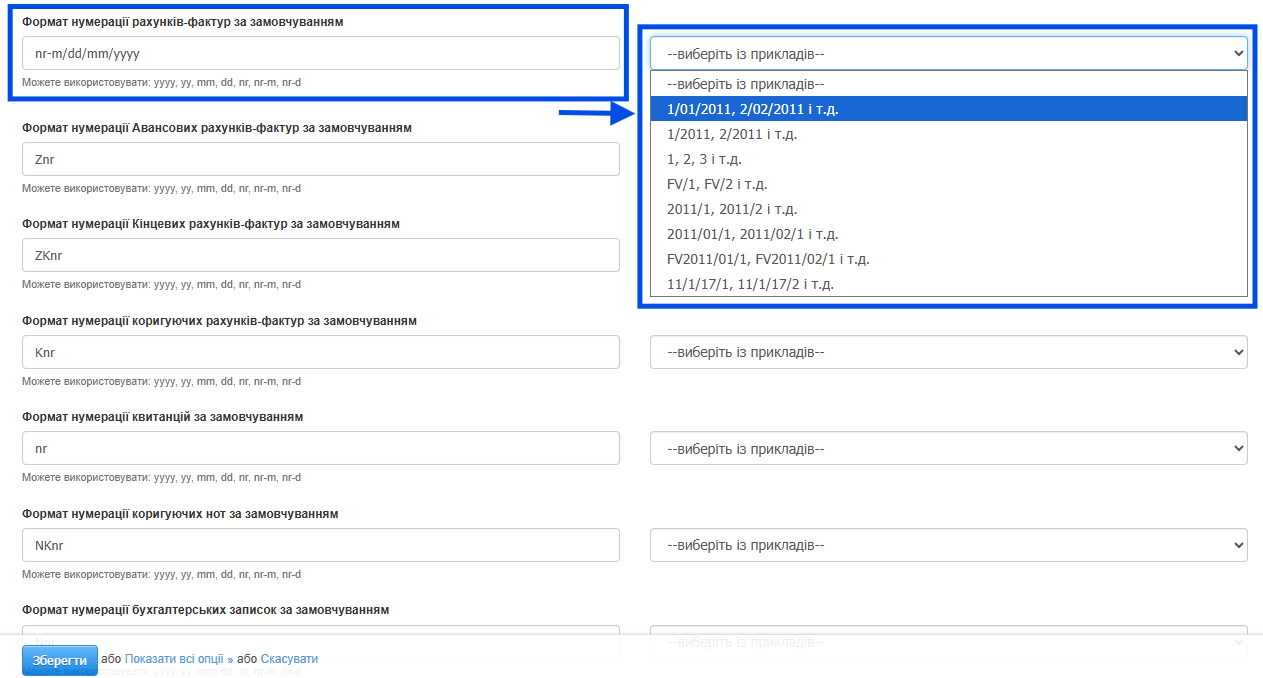Open examples dropdown for correcting notes format
This screenshot has height=678, width=1263.
click(x=948, y=546)
